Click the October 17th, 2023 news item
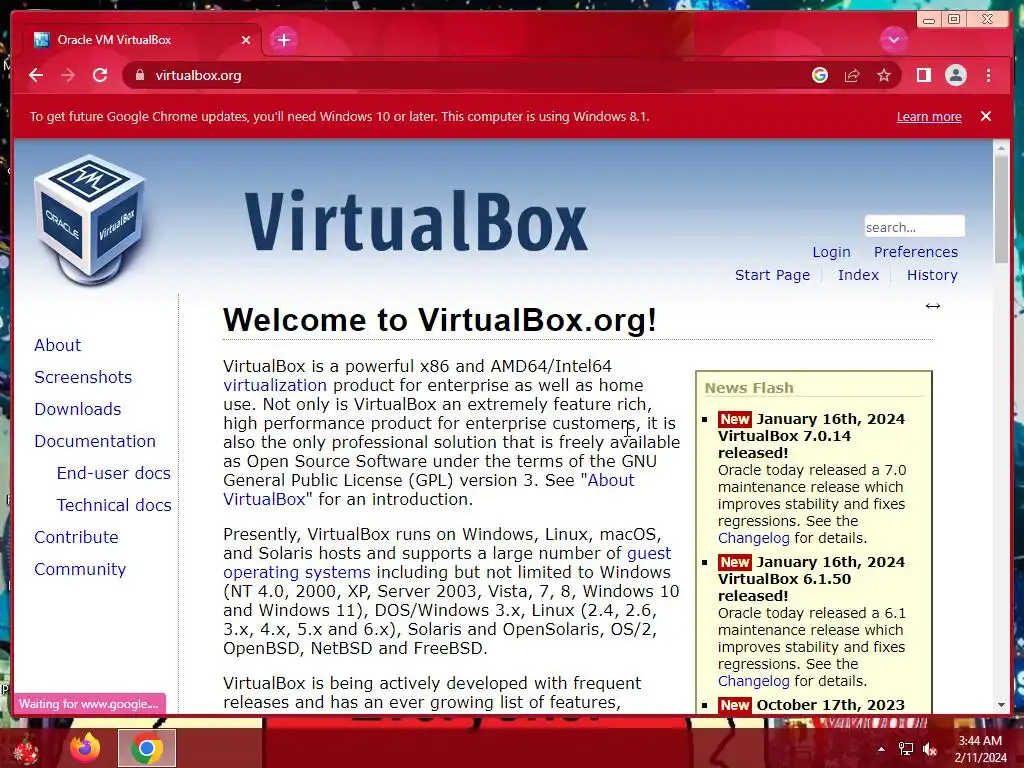The image size is (1024, 768). click(811, 705)
